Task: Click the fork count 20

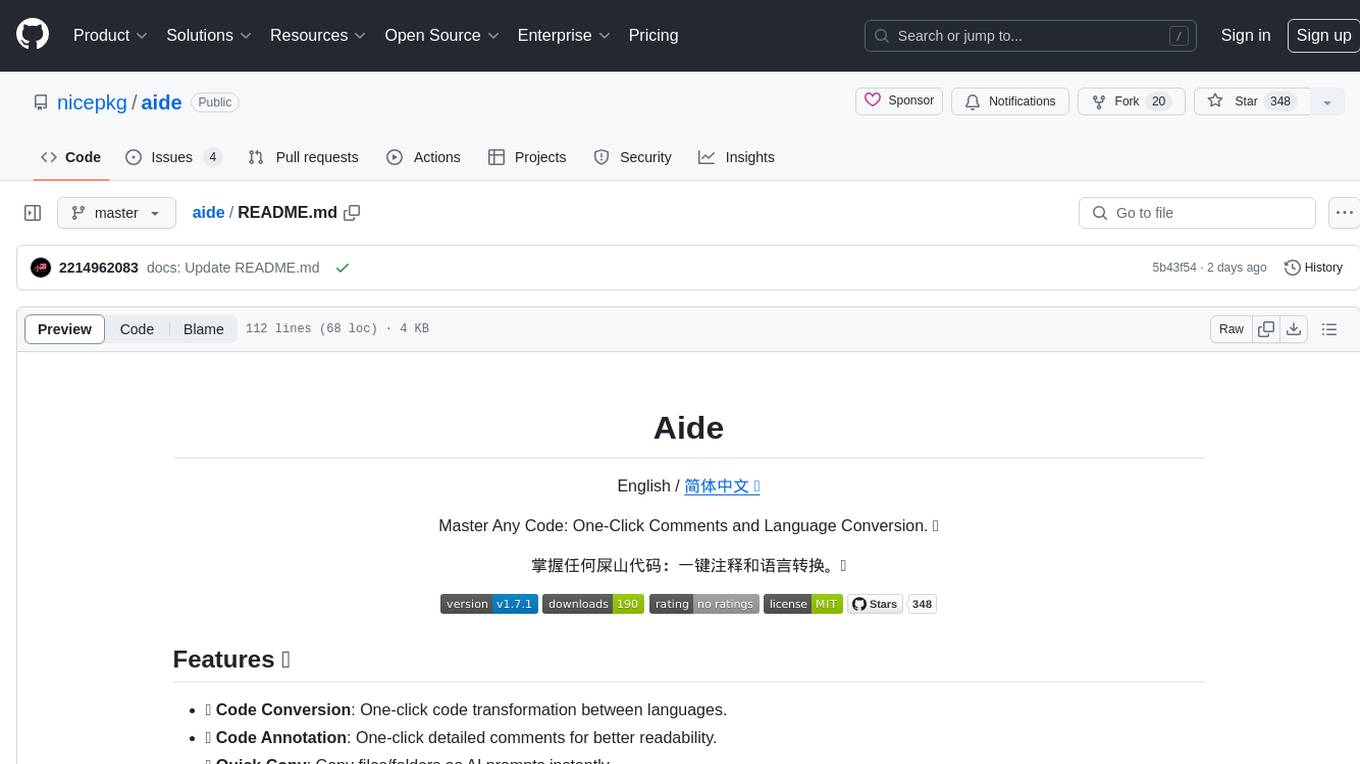Action: [x=1159, y=101]
